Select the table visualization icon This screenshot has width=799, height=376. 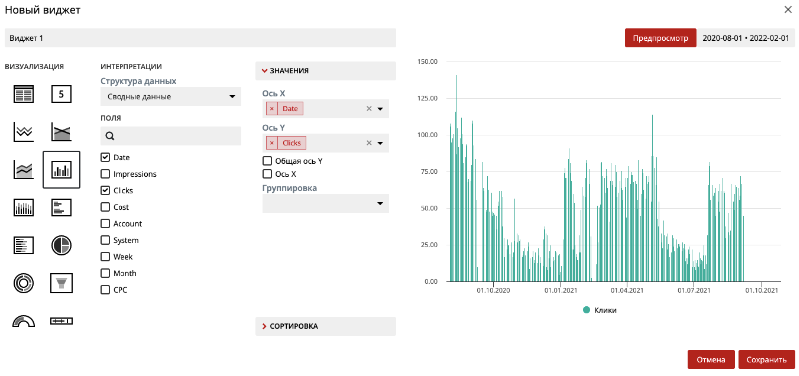pyautogui.click(x=23, y=94)
